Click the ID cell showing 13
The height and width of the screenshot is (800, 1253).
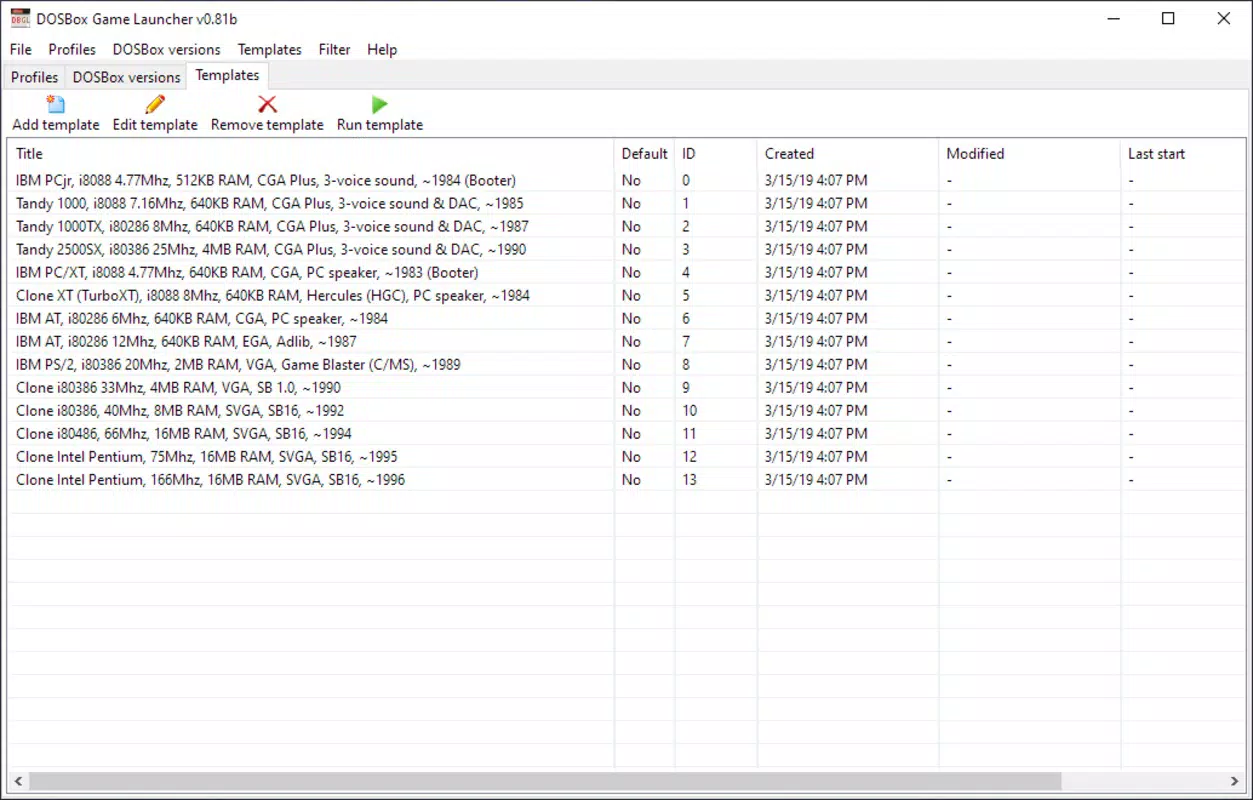(x=690, y=479)
